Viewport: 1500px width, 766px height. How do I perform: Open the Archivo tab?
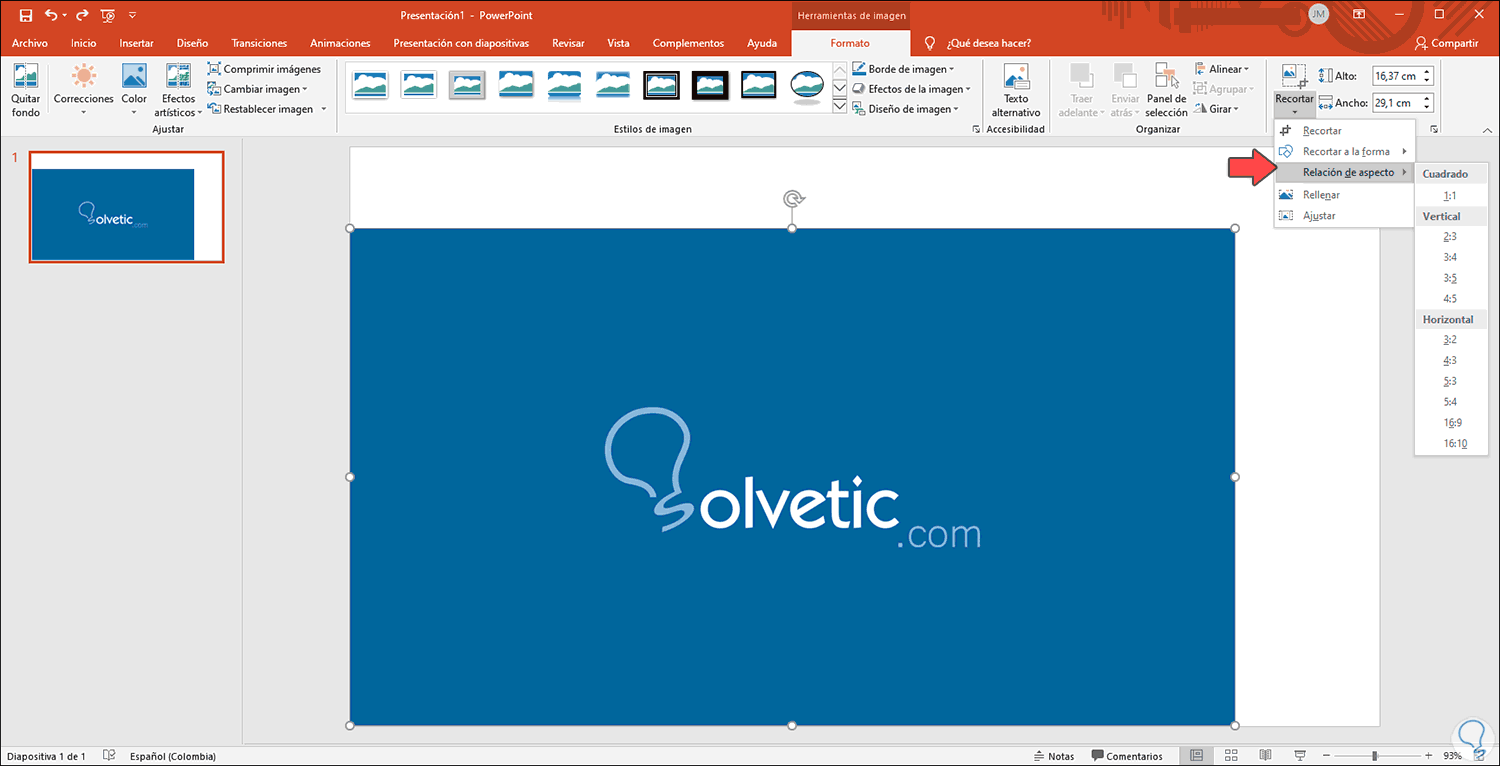pyautogui.click(x=30, y=43)
